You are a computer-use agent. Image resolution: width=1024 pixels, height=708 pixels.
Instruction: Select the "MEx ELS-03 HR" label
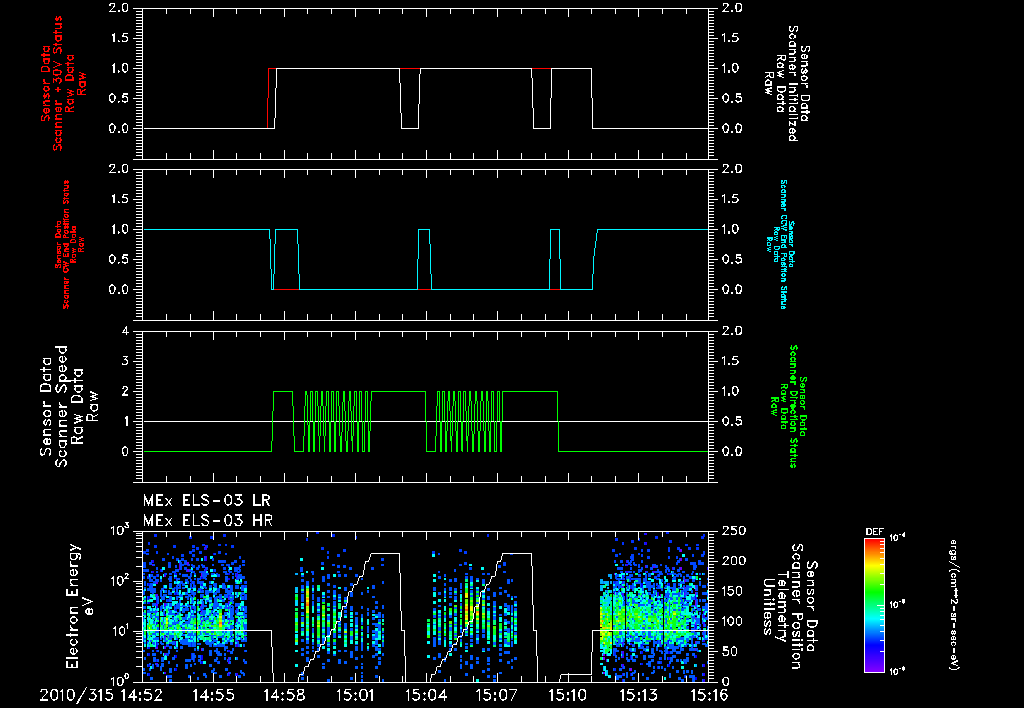click(207, 521)
